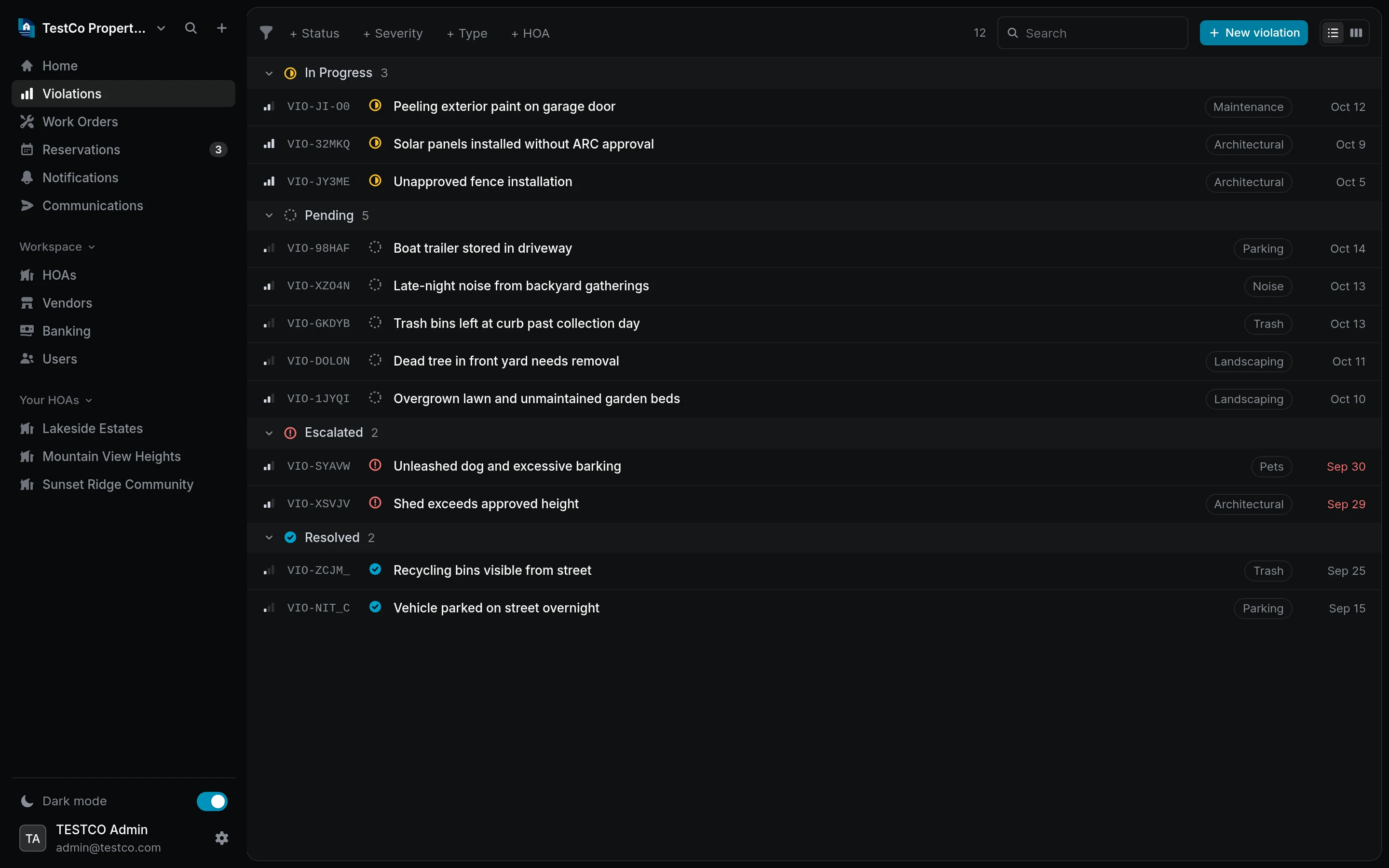Click the plus icon beside workspace name

(x=221, y=28)
